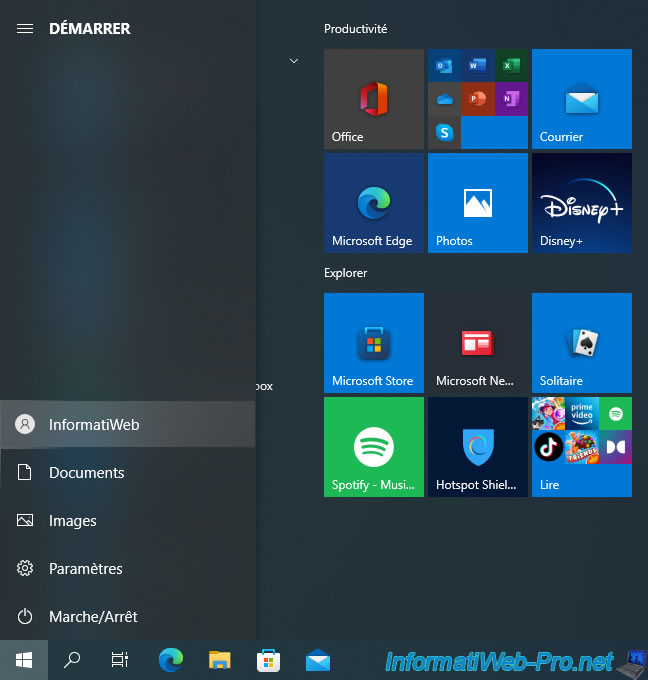Open Candy Crush Friends in the Lire tile
This screenshot has width=648, height=680.
tap(582, 447)
